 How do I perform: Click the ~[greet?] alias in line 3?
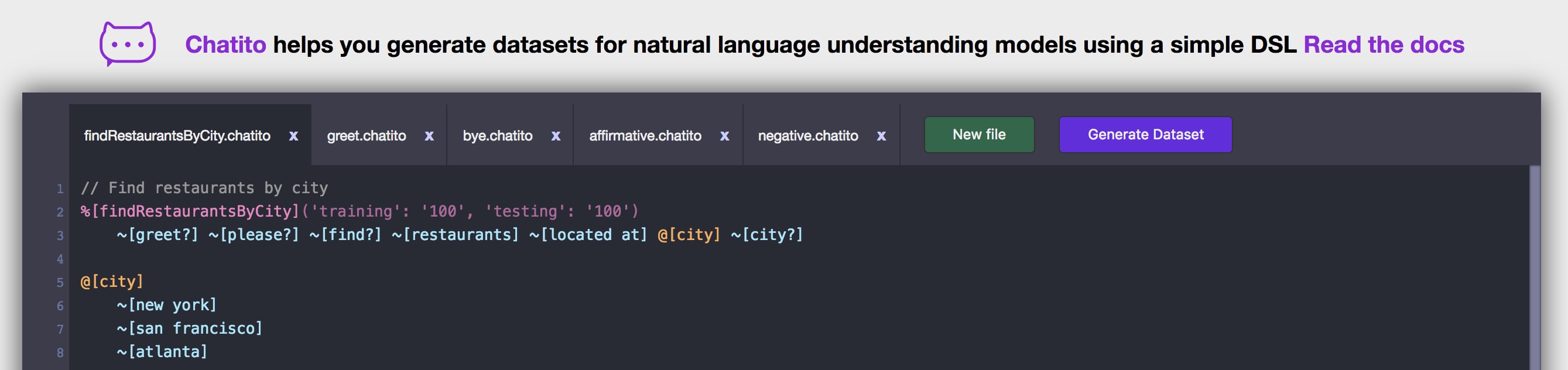[x=158, y=235]
